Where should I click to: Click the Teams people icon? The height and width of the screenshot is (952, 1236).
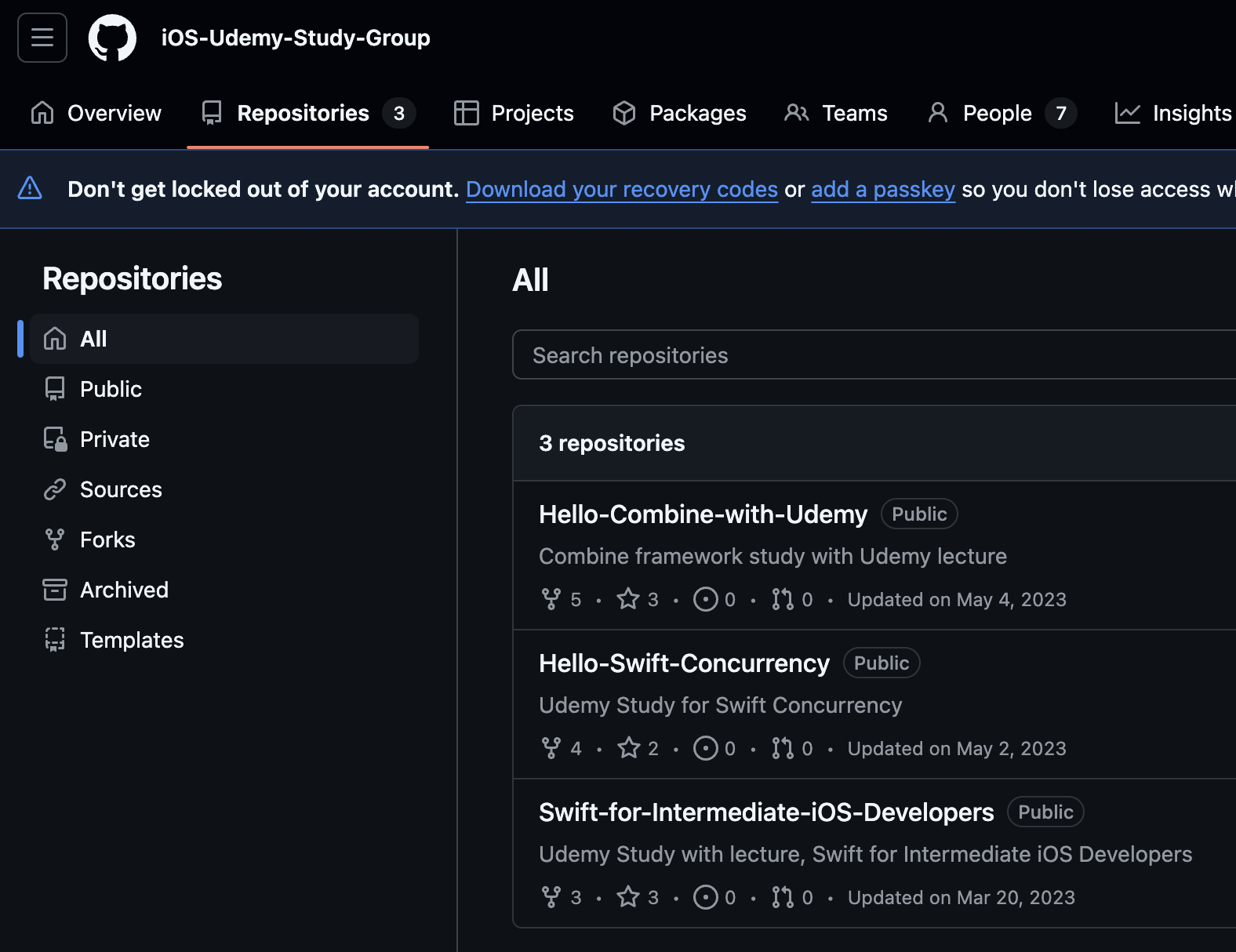[797, 113]
